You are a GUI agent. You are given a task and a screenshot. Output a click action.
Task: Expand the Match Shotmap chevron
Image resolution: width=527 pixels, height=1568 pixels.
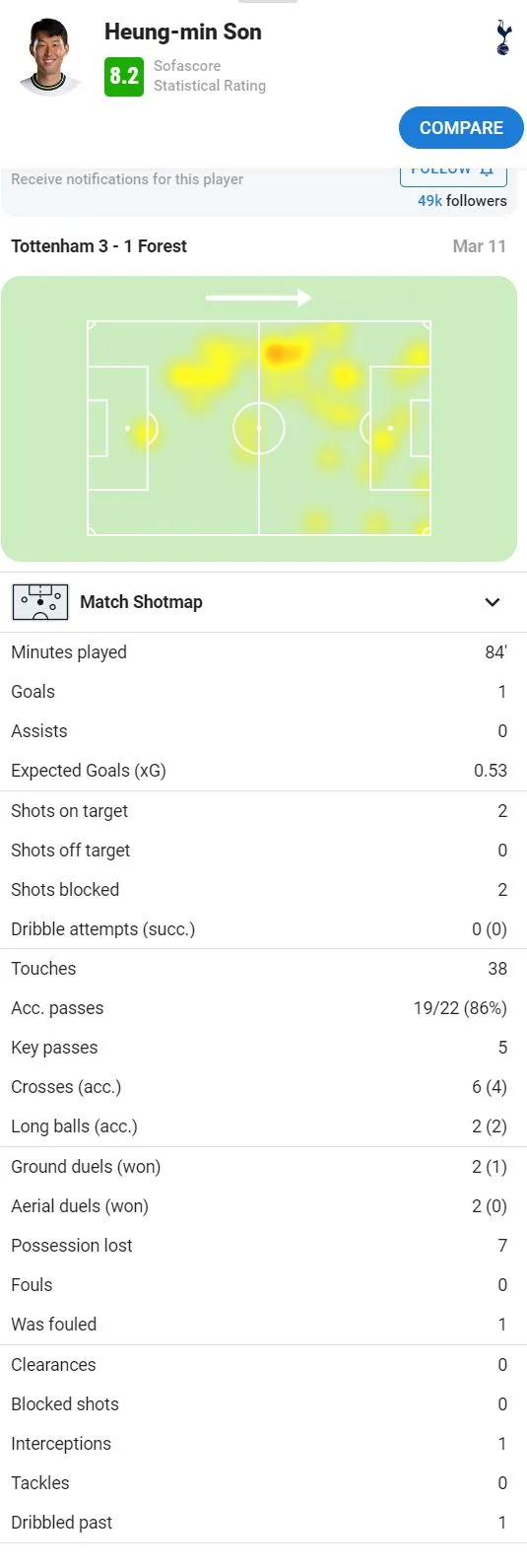(x=493, y=602)
